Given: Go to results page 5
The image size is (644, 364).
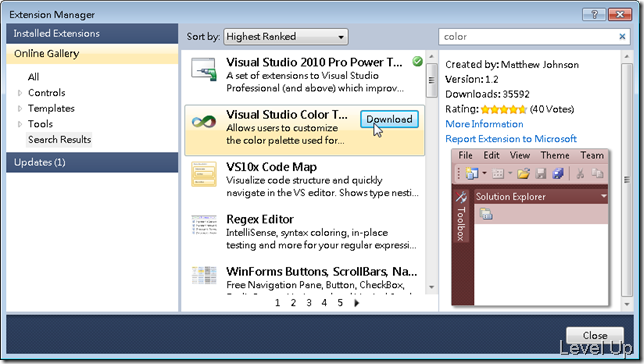Looking at the screenshot, I should (340, 303).
